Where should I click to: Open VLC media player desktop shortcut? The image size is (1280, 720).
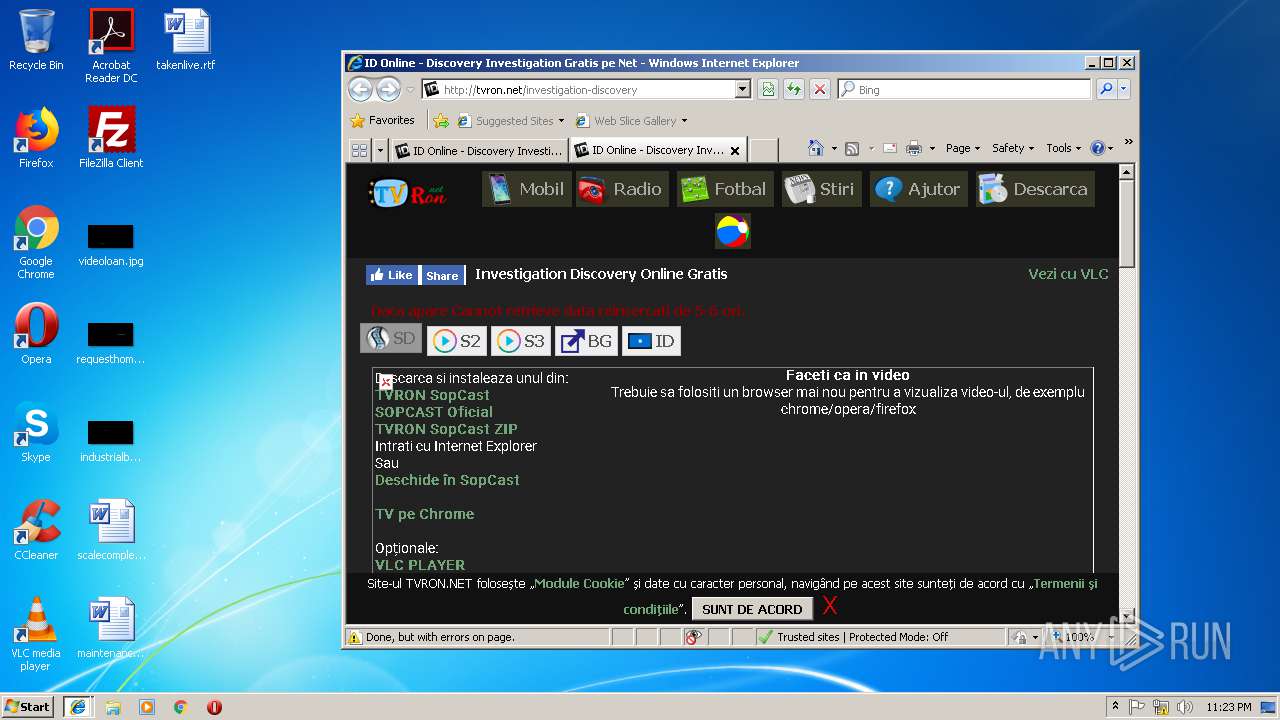pyautogui.click(x=36, y=634)
